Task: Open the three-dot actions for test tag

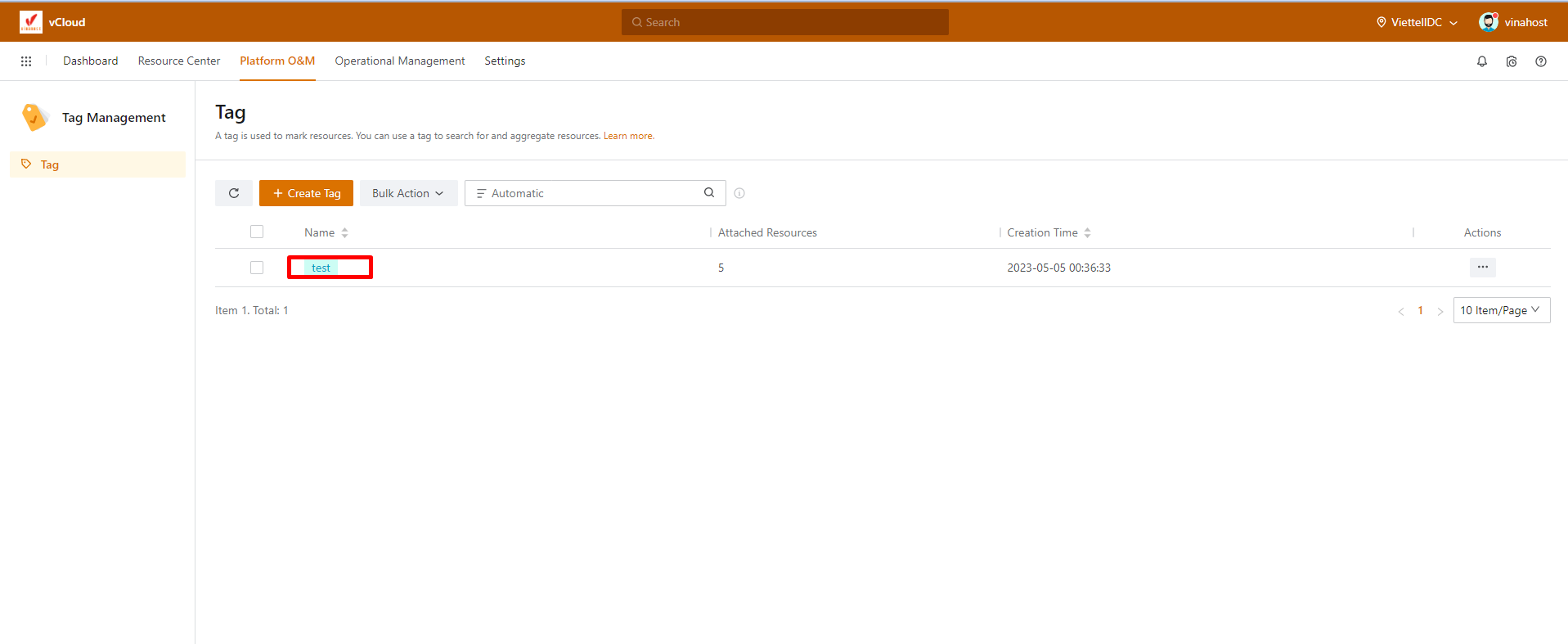Action: pos(1482,268)
